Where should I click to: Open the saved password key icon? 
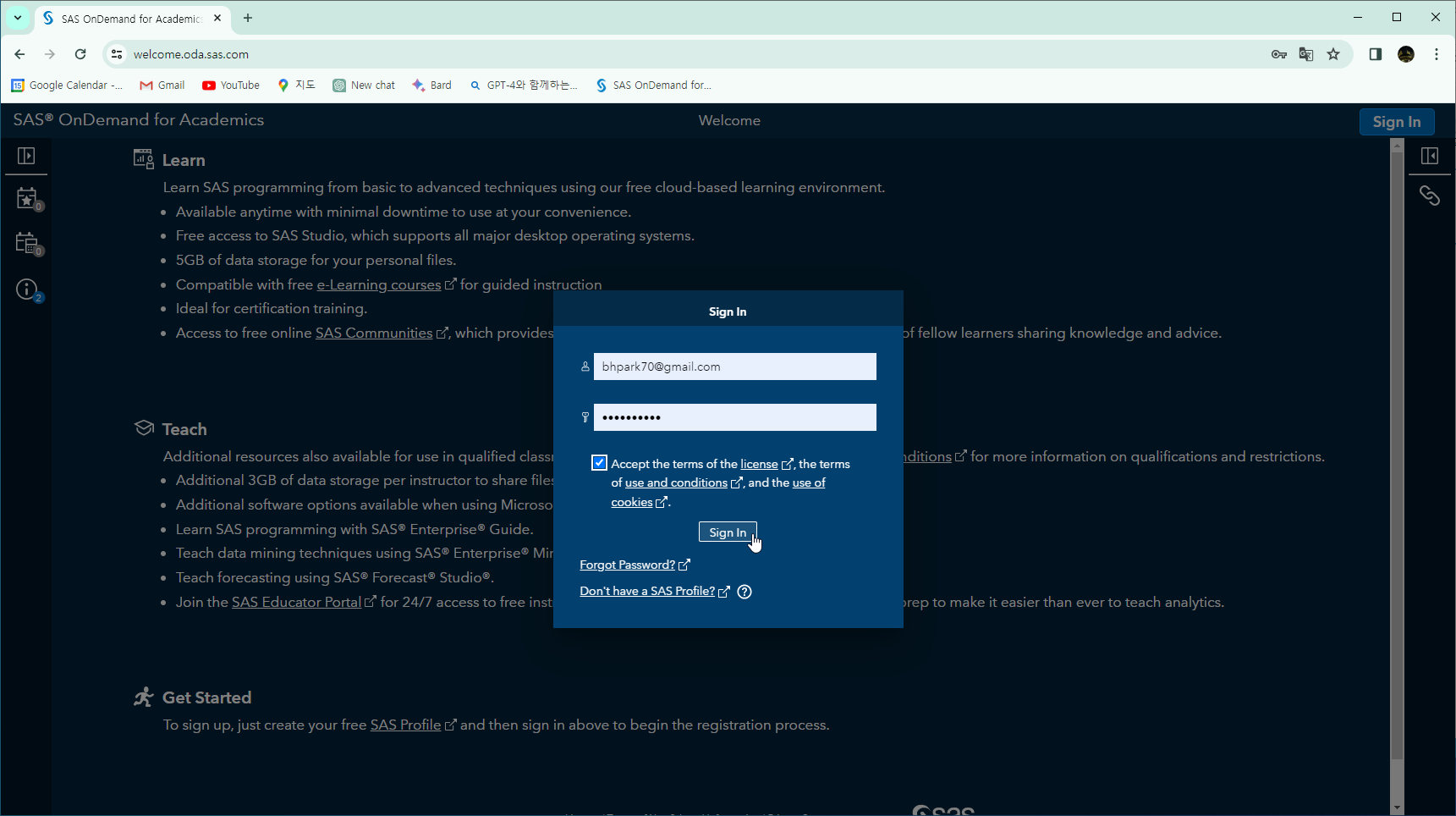tap(1279, 54)
